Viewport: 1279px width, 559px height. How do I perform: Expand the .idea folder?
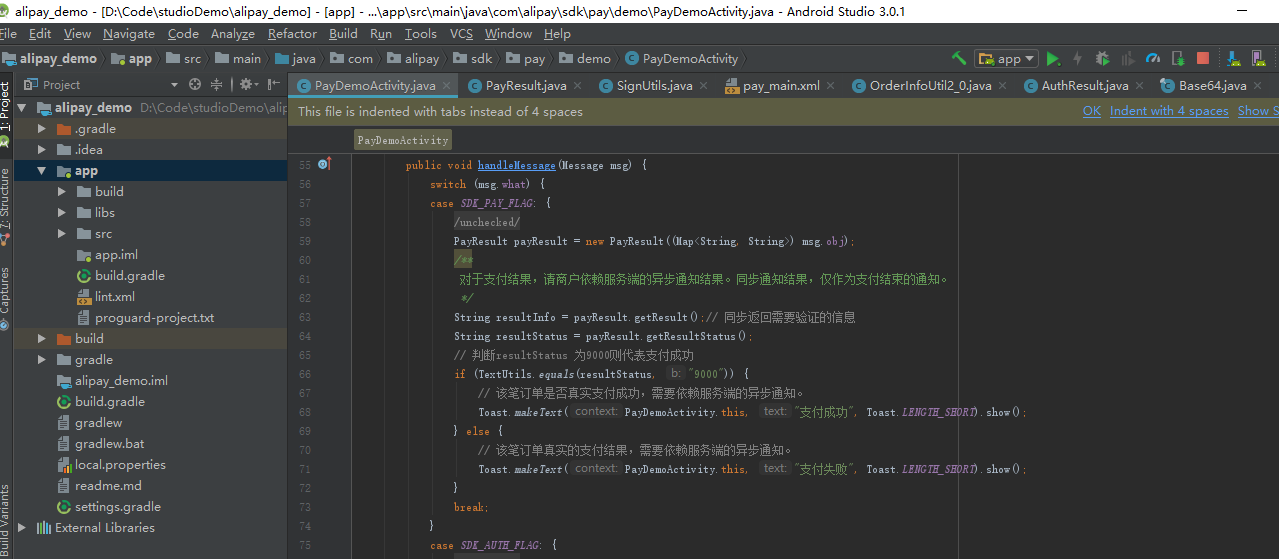[x=42, y=150]
